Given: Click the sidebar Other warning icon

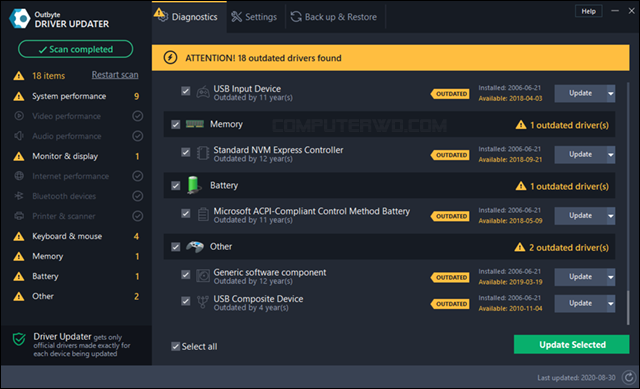Looking at the screenshot, I should tap(19, 296).
